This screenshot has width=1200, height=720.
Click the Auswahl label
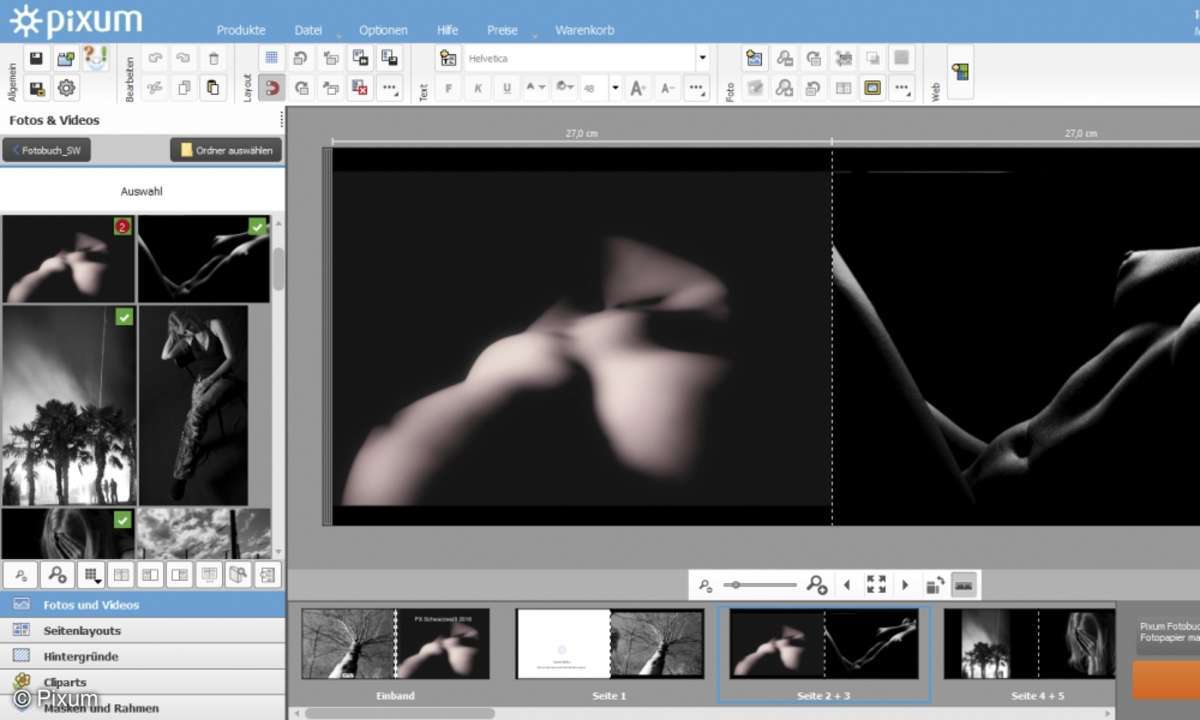141,191
